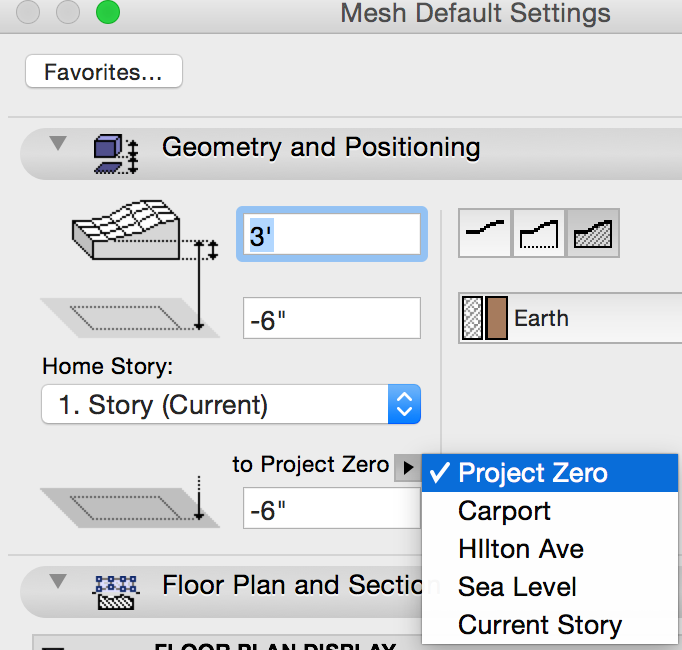The width and height of the screenshot is (682, 650).
Task: Select Current Story in the popup menu
Action: click(x=540, y=625)
